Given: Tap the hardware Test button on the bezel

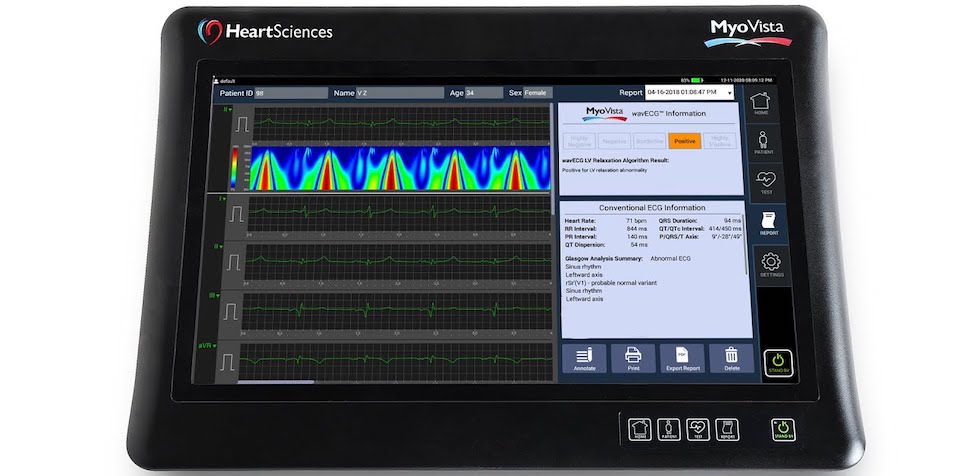Looking at the screenshot, I should click(698, 429).
